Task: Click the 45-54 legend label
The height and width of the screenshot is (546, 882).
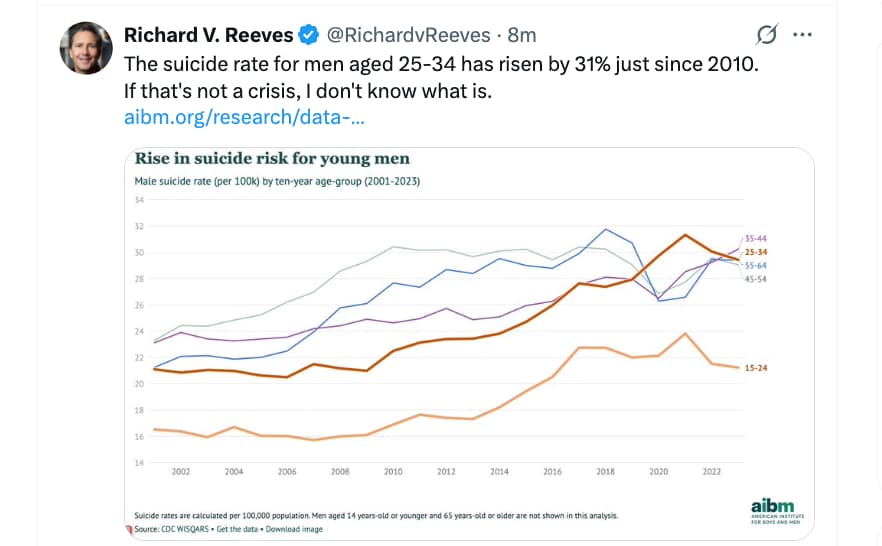Action: [756, 279]
